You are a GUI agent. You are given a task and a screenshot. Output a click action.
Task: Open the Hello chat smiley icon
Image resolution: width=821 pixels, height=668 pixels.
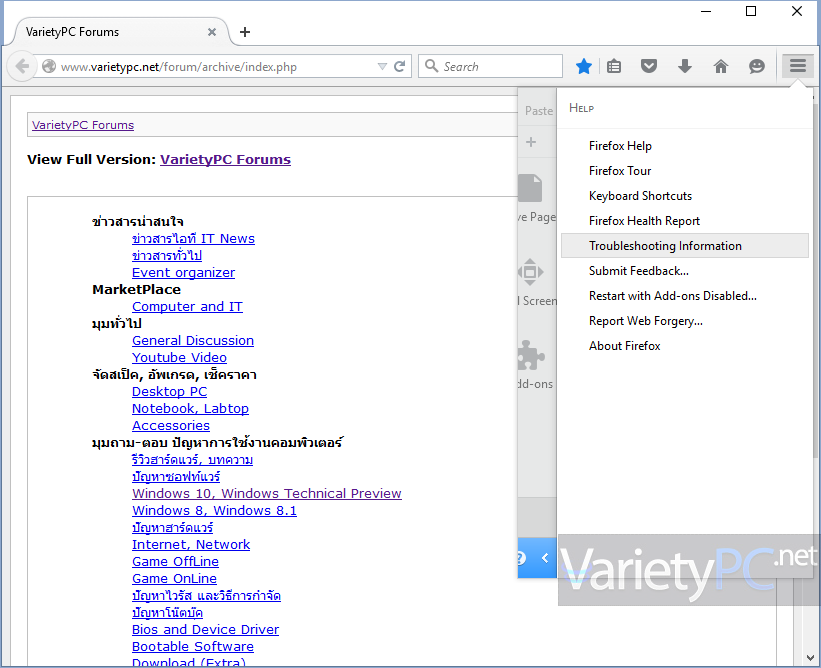[757, 66]
